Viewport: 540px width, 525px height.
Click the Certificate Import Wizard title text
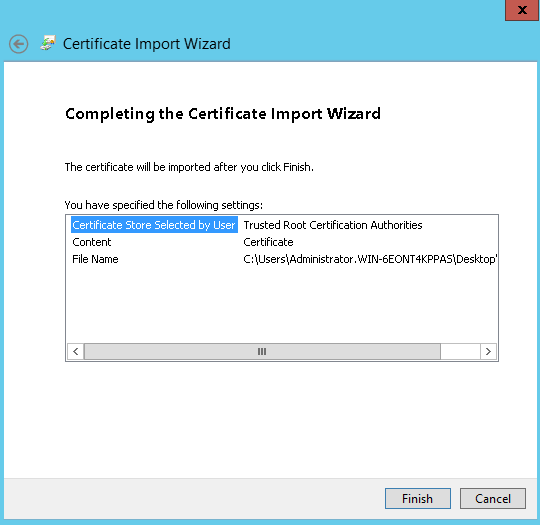(147, 44)
